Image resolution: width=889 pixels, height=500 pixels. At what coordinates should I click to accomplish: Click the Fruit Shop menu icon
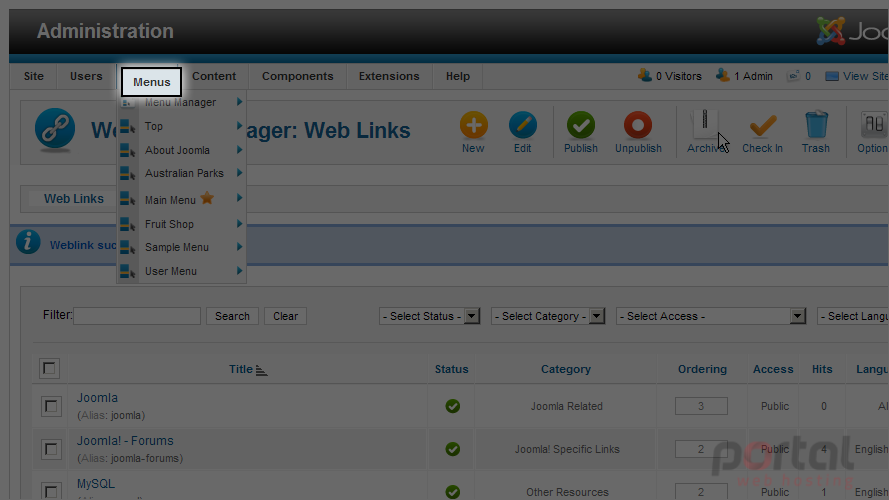[128, 224]
